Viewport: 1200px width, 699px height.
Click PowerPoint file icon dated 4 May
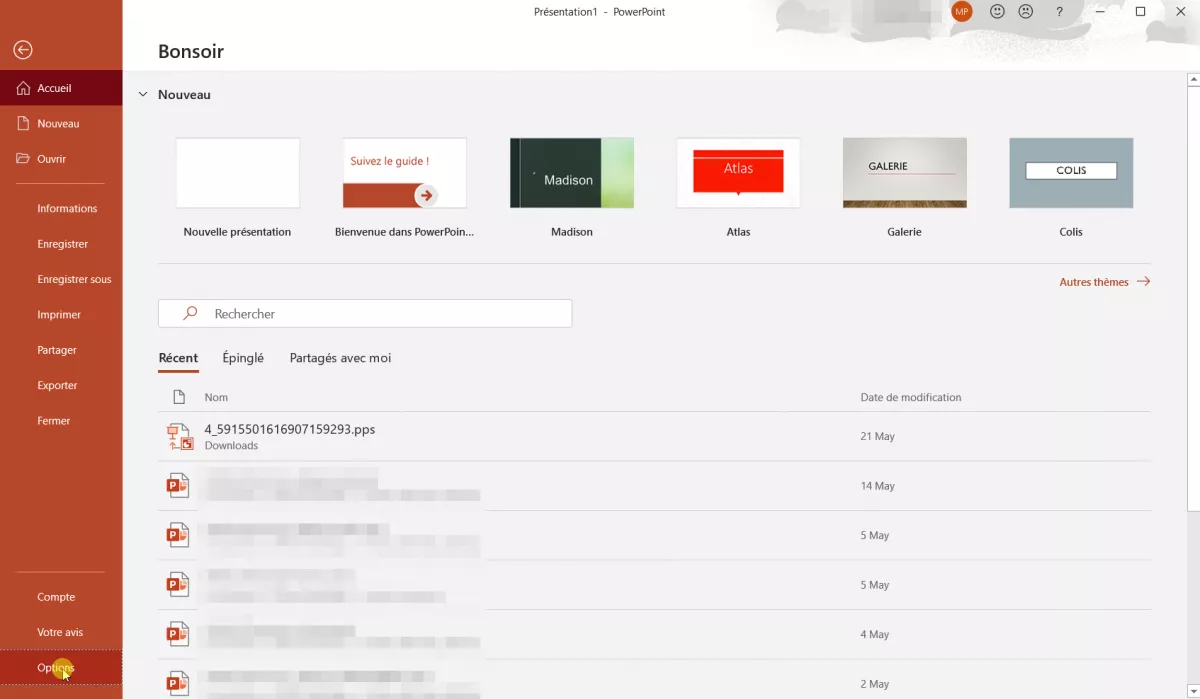point(178,634)
